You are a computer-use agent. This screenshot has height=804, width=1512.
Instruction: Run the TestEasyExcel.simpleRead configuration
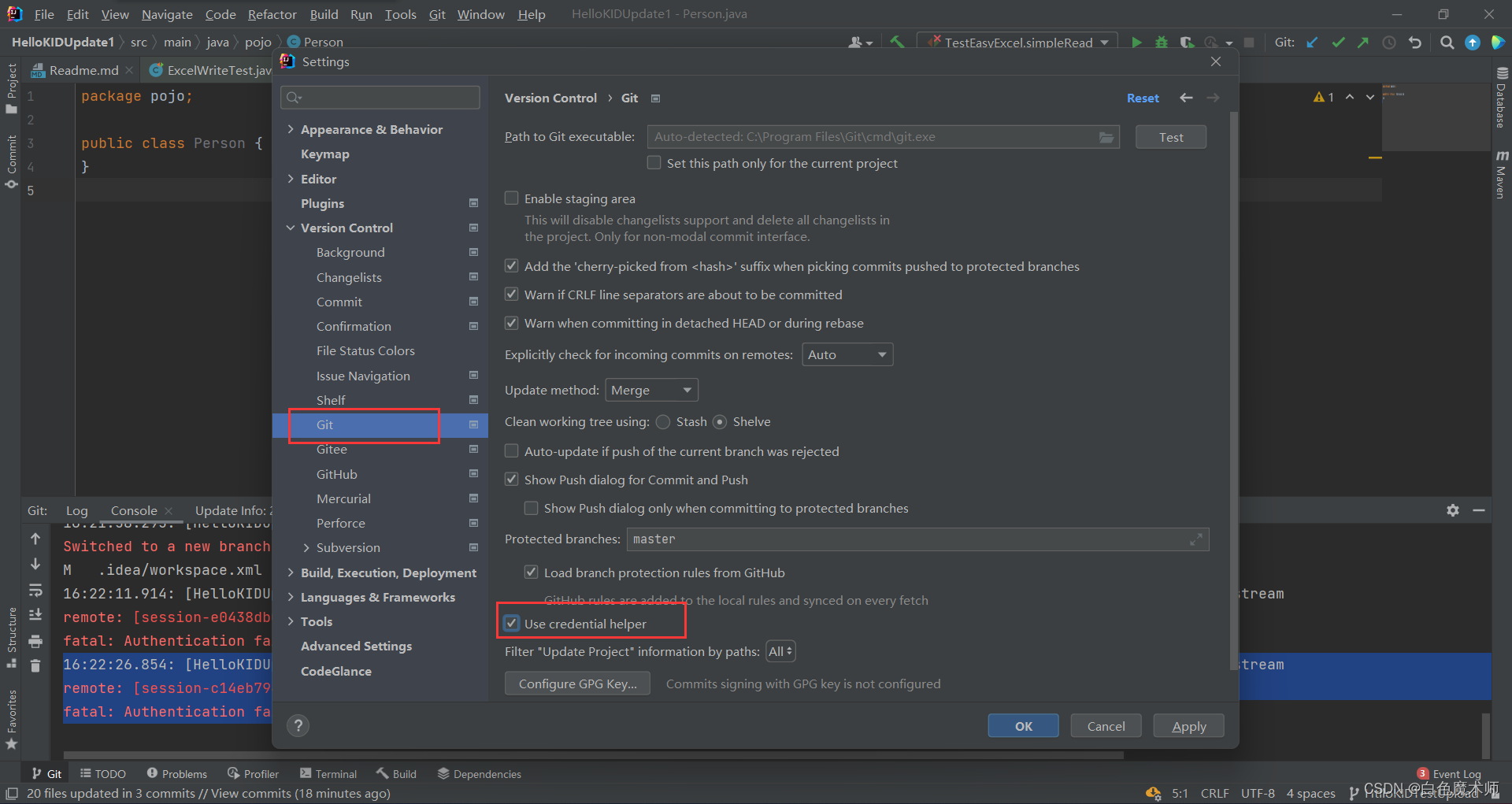click(1136, 43)
